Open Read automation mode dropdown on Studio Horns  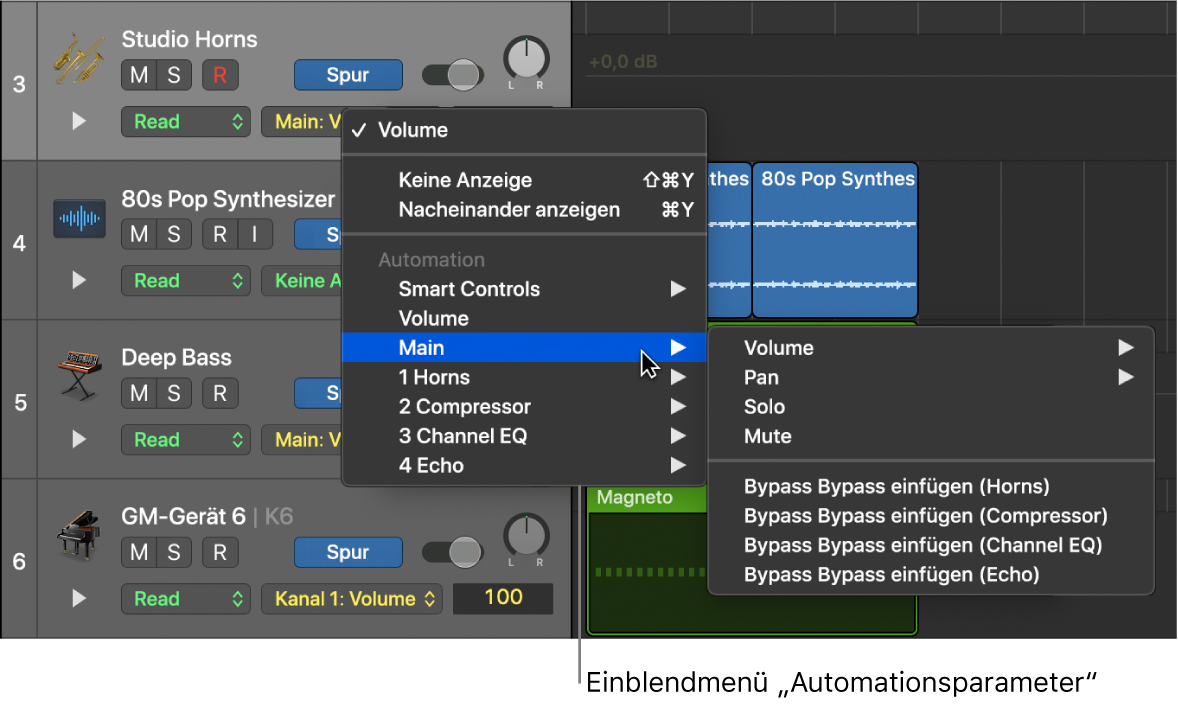point(186,122)
